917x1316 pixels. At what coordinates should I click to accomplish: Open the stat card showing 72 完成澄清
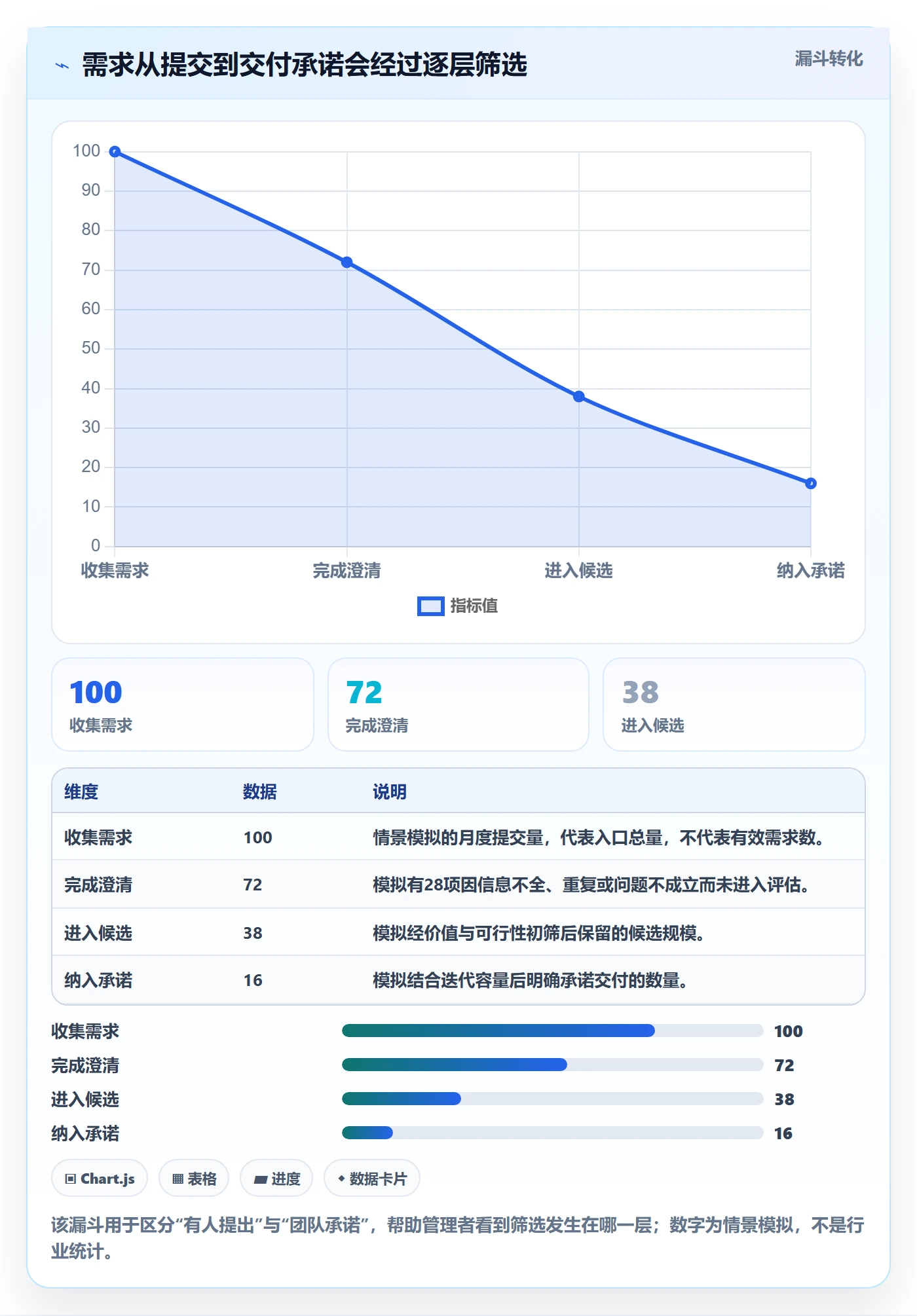coord(458,704)
